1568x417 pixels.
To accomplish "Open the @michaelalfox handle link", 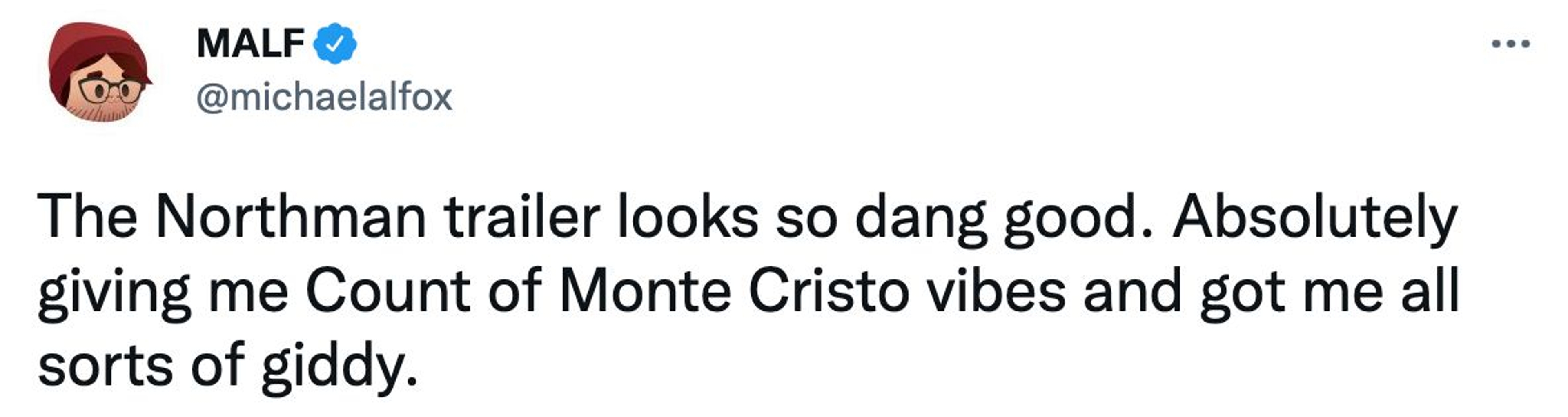I will [x=324, y=97].
